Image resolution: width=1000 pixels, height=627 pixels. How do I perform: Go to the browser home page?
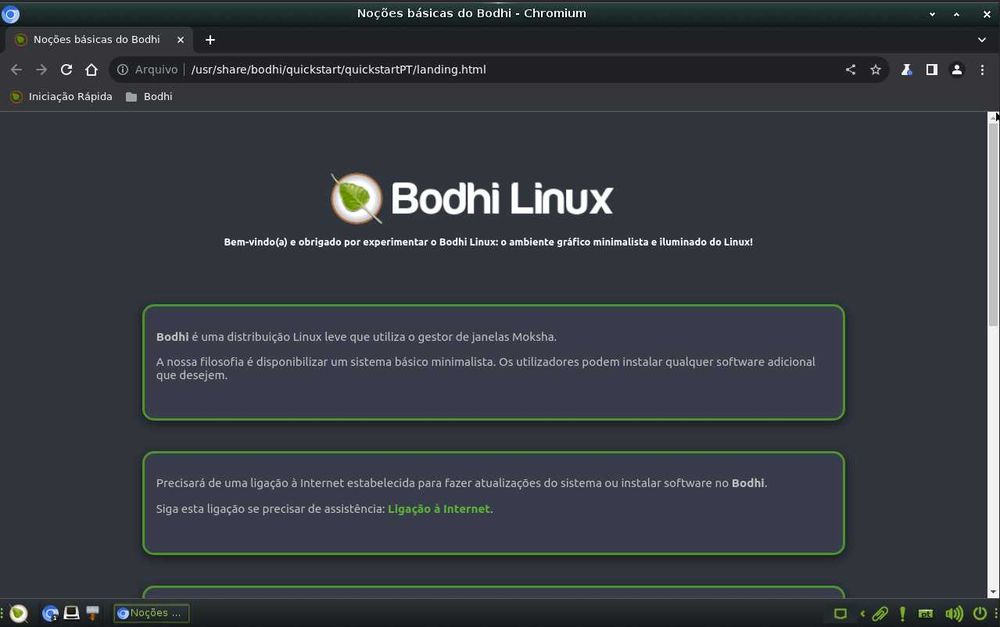(x=91, y=70)
